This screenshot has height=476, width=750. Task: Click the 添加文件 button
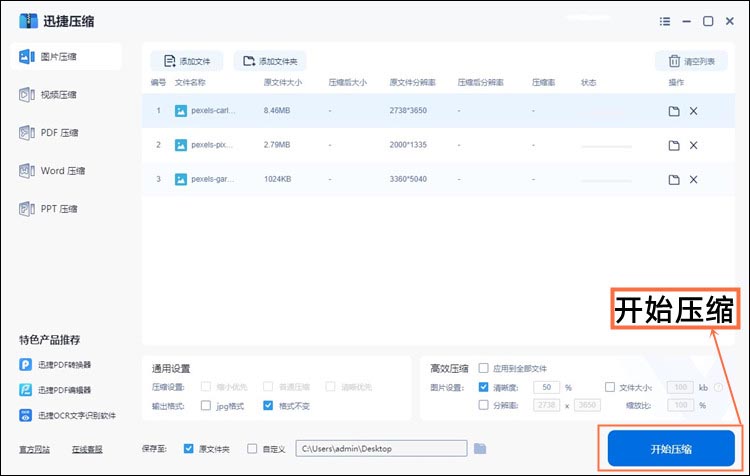click(x=187, y=61)
